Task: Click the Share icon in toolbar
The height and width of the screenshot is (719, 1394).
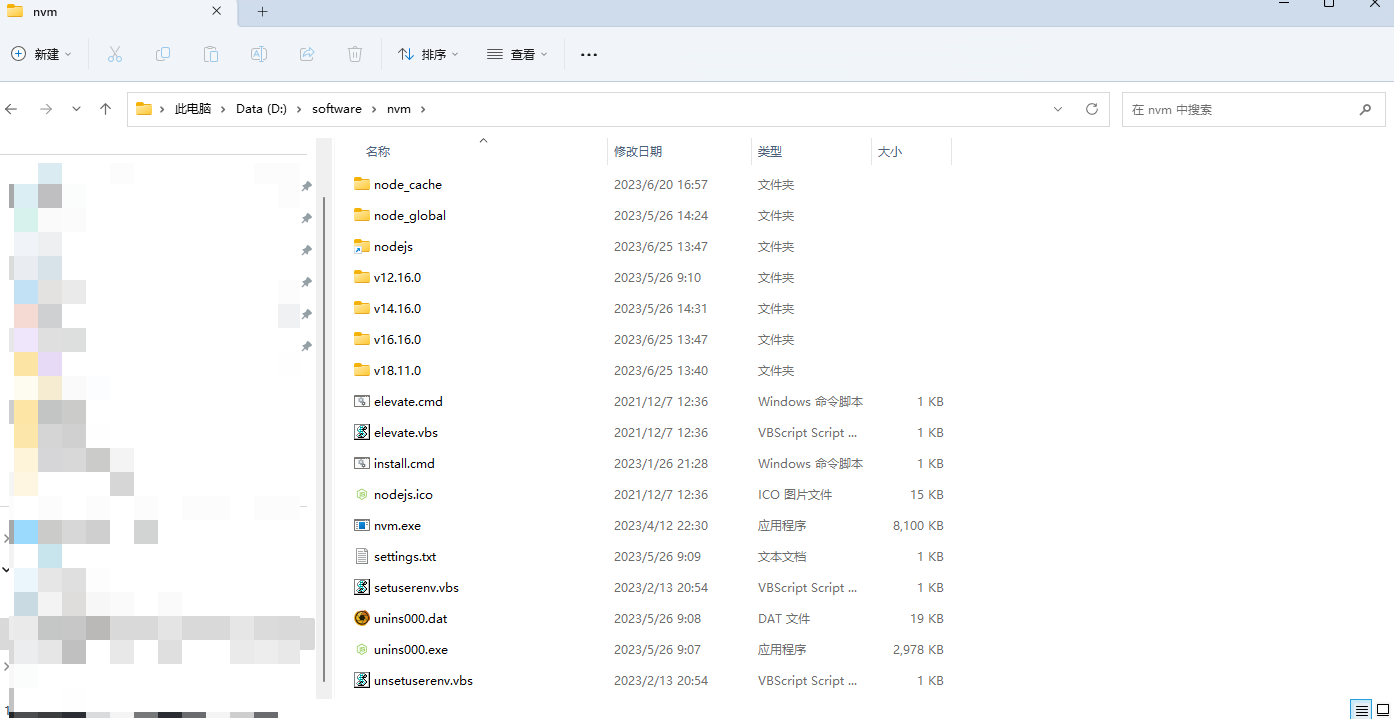Action: (x=307, y=54)
